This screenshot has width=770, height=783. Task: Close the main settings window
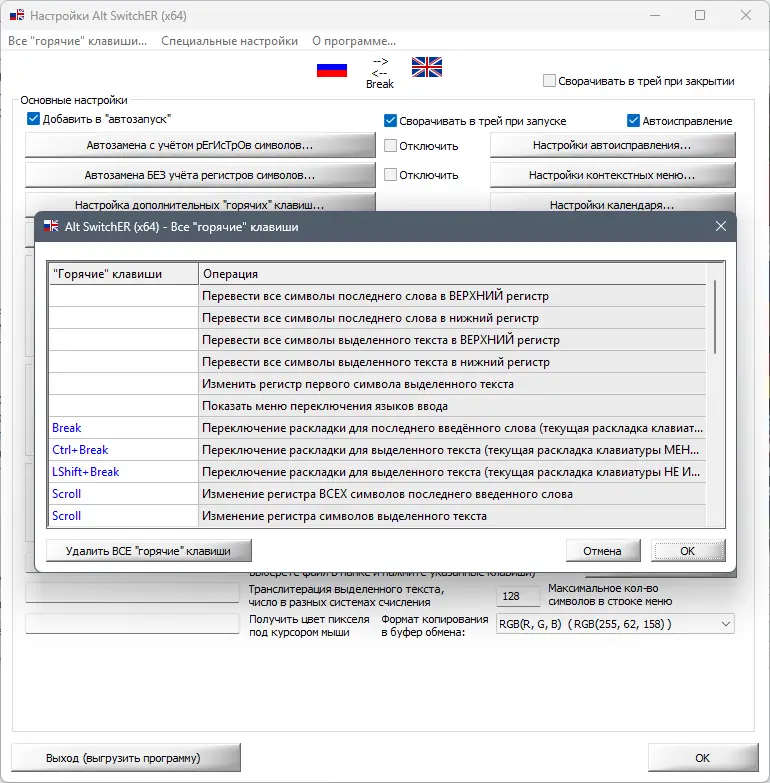(746, 15)
